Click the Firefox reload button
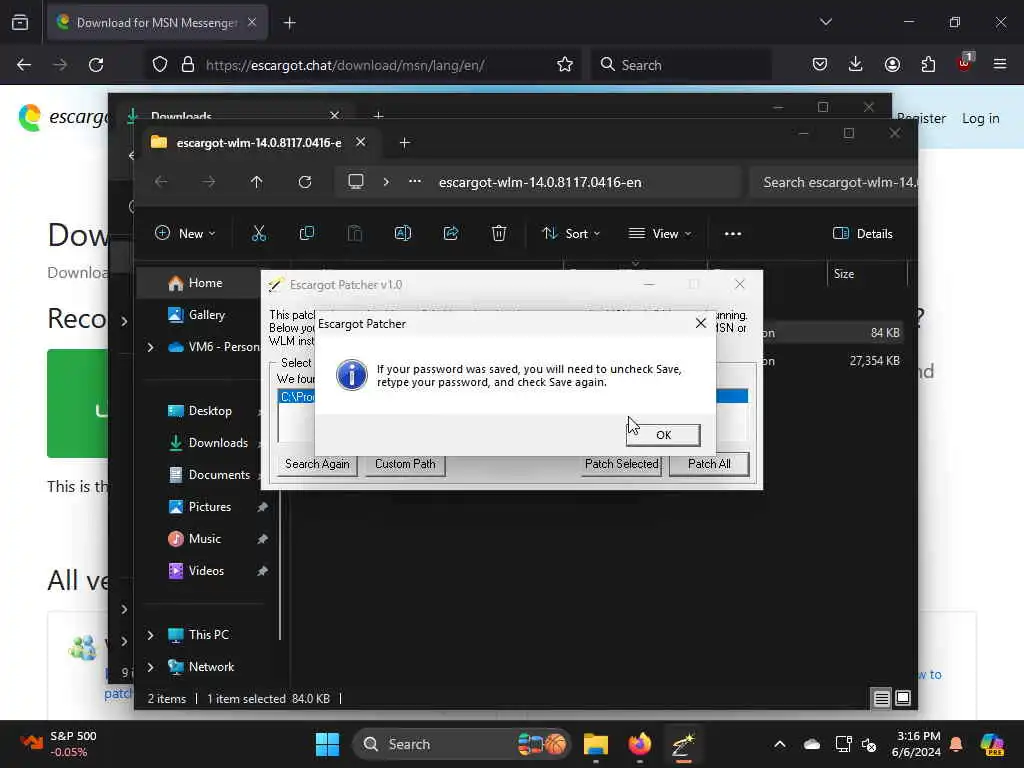The image size is (1024, 768). click(x=96, y=65)
